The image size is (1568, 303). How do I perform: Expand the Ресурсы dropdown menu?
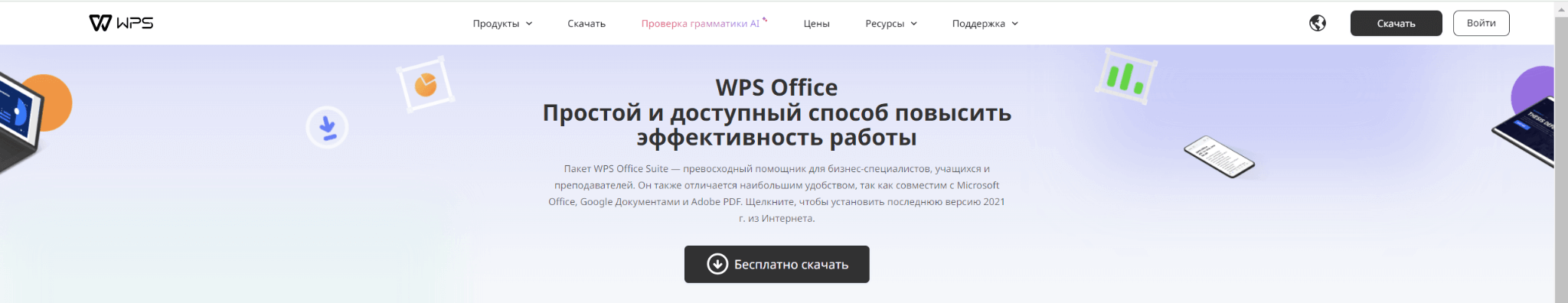(891, 24)
